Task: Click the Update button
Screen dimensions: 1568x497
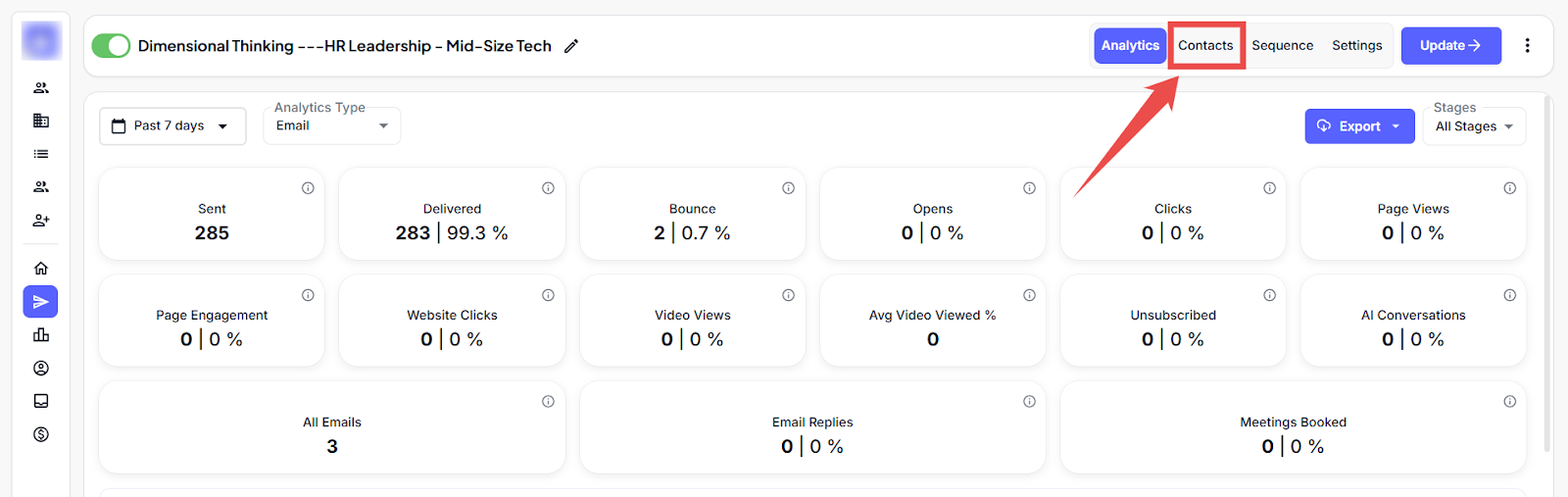Action: pos(1450,46)
